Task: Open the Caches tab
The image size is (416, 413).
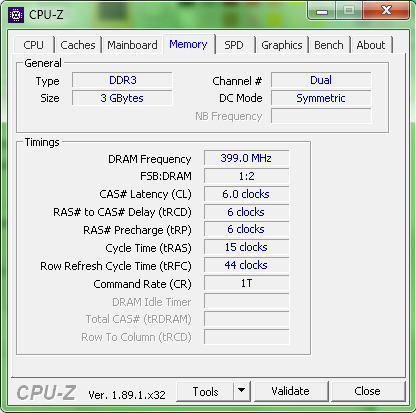Action: (78, 45)
